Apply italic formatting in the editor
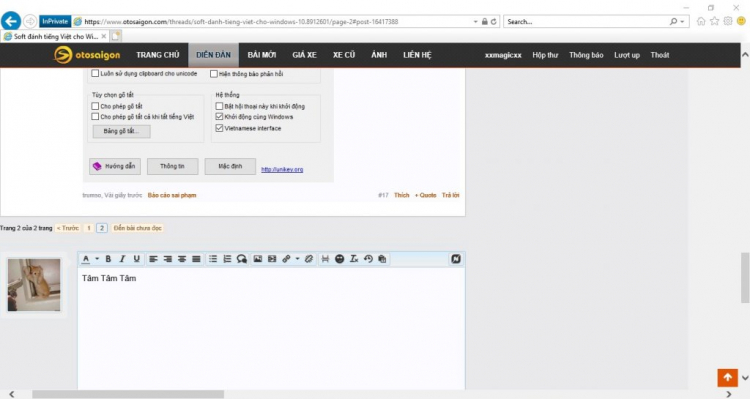The image size is (750, 399). (x=122, y=259)
